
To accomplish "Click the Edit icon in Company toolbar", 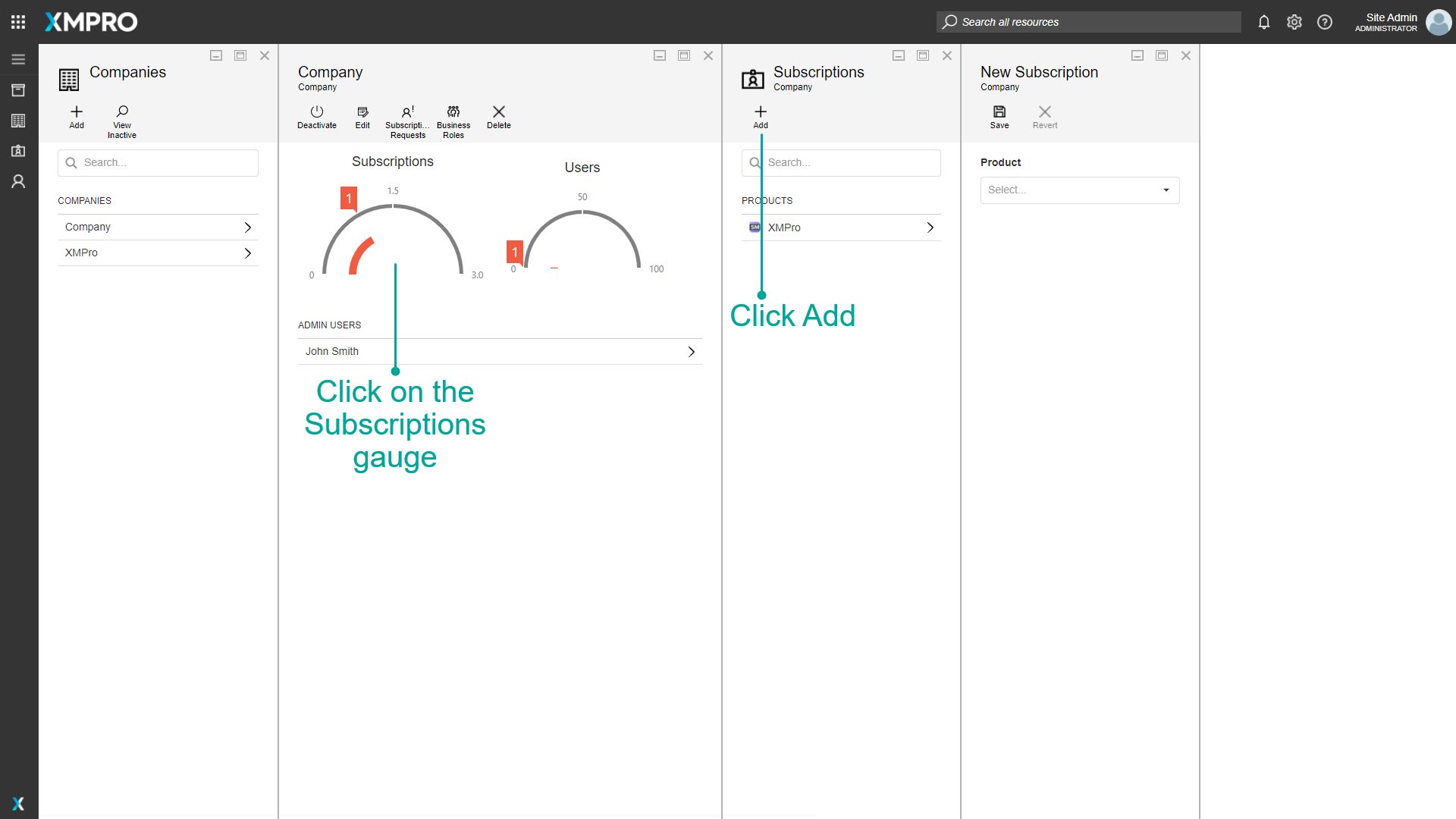I will 362,116.
